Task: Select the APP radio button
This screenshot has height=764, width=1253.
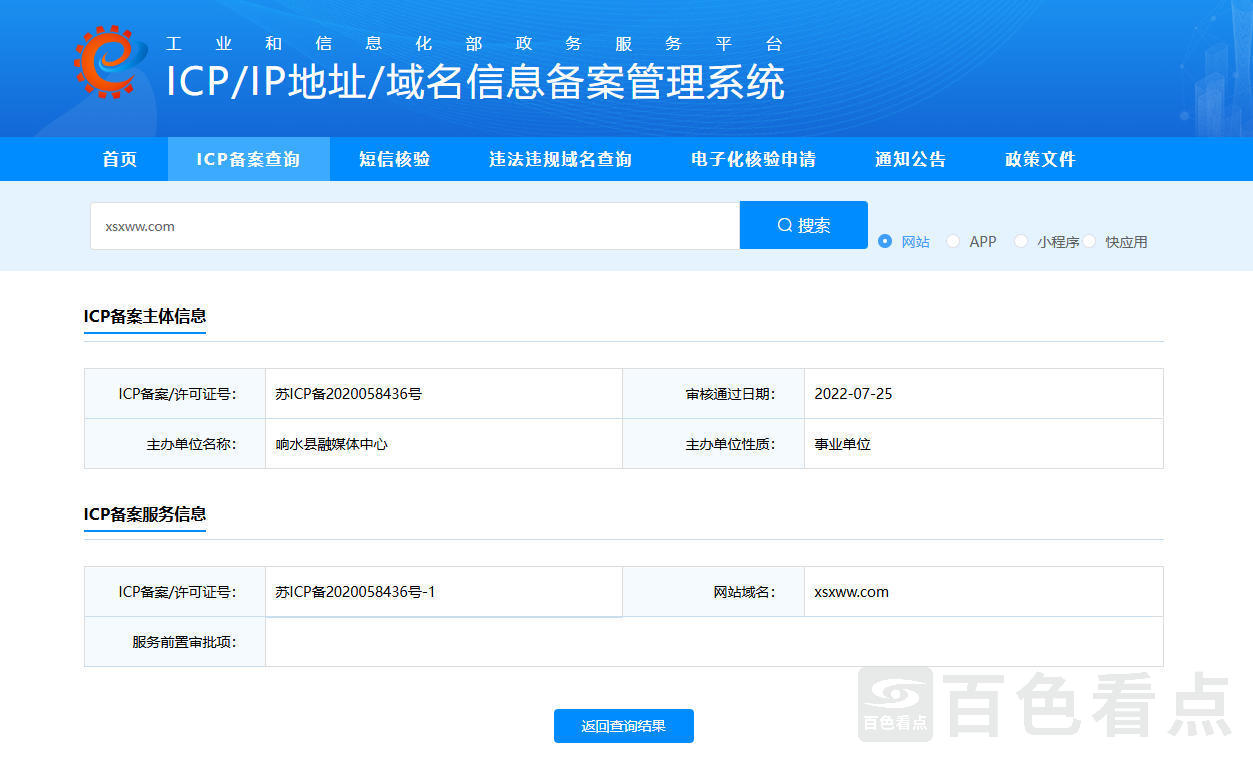Action: [x=952, y=241]
